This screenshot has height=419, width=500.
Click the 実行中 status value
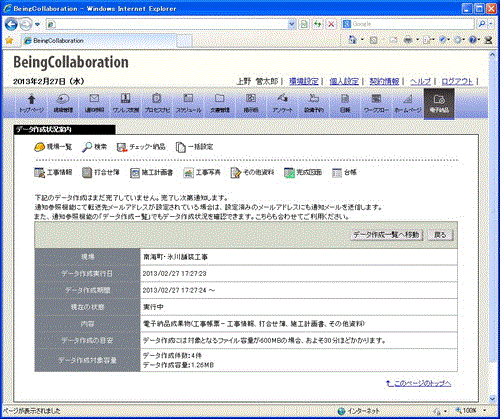pyautogui.click(x=153, y=307)
